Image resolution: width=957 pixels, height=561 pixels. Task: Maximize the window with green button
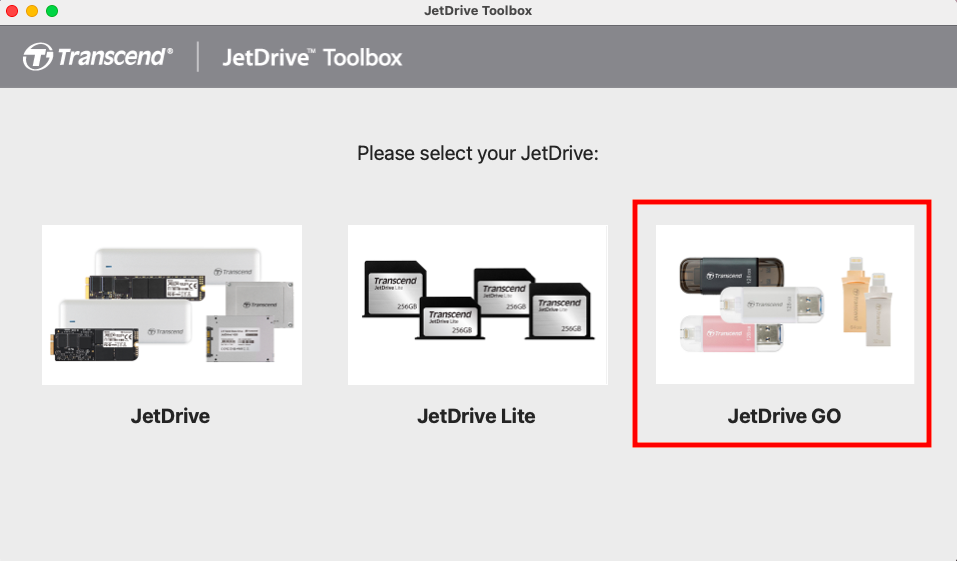pos(52,11)
